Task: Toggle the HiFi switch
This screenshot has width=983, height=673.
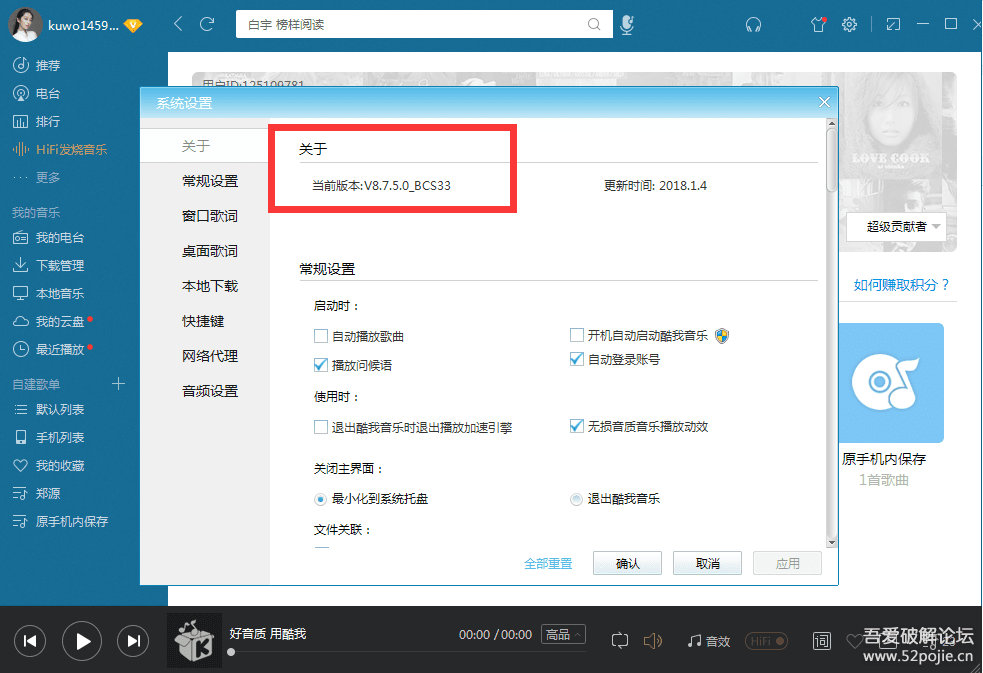Action: pos(767,641)
